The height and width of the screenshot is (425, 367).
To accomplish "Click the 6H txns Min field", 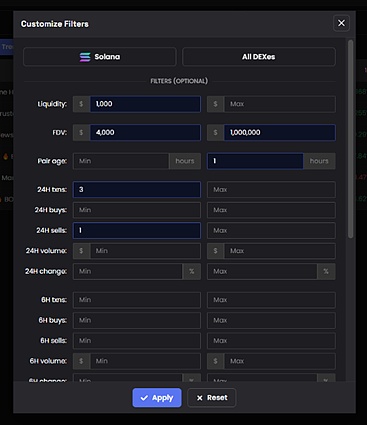I will tap(137, 300).
